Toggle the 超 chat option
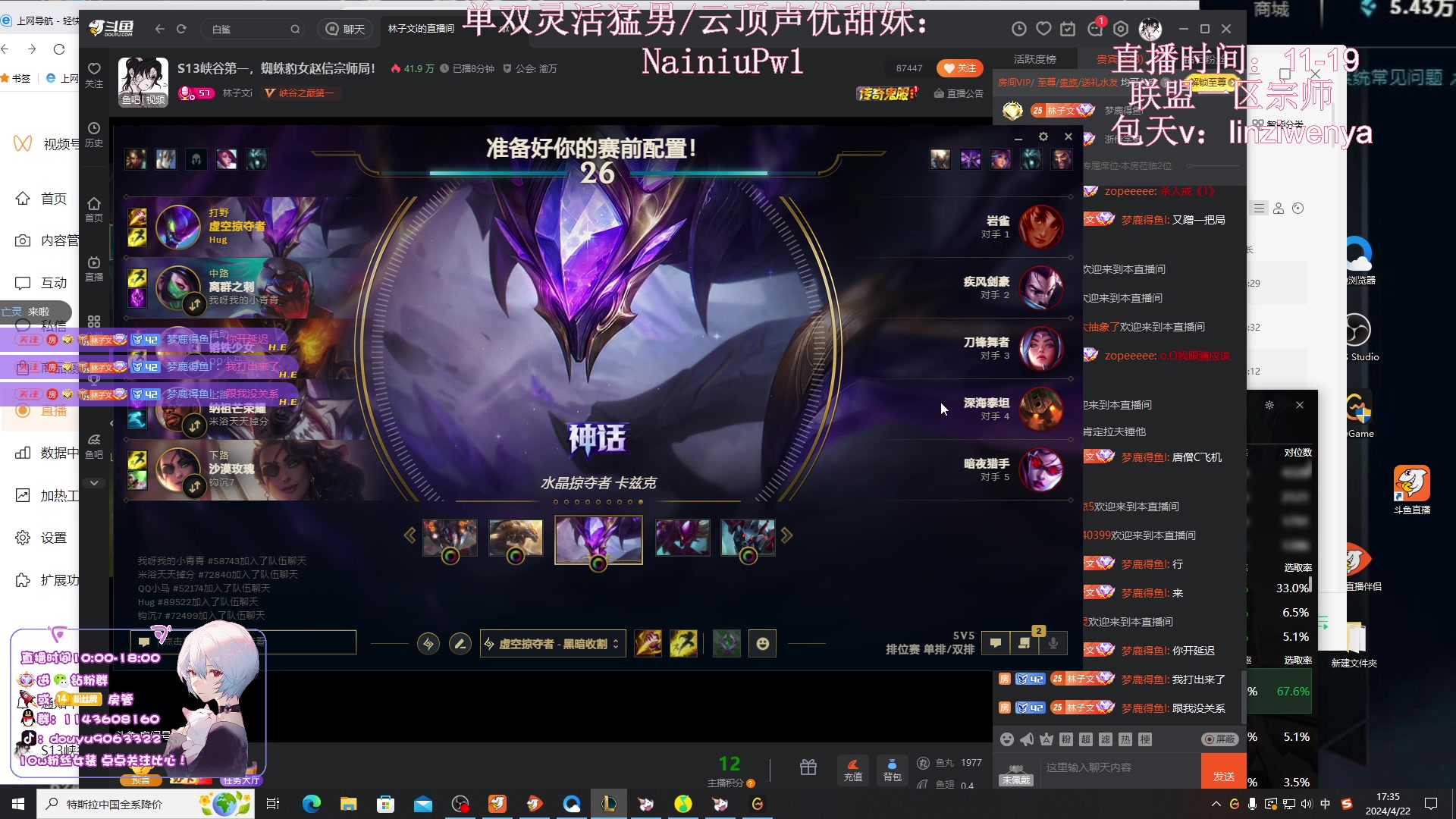1456x819 pixels. tap(1086, 739)
